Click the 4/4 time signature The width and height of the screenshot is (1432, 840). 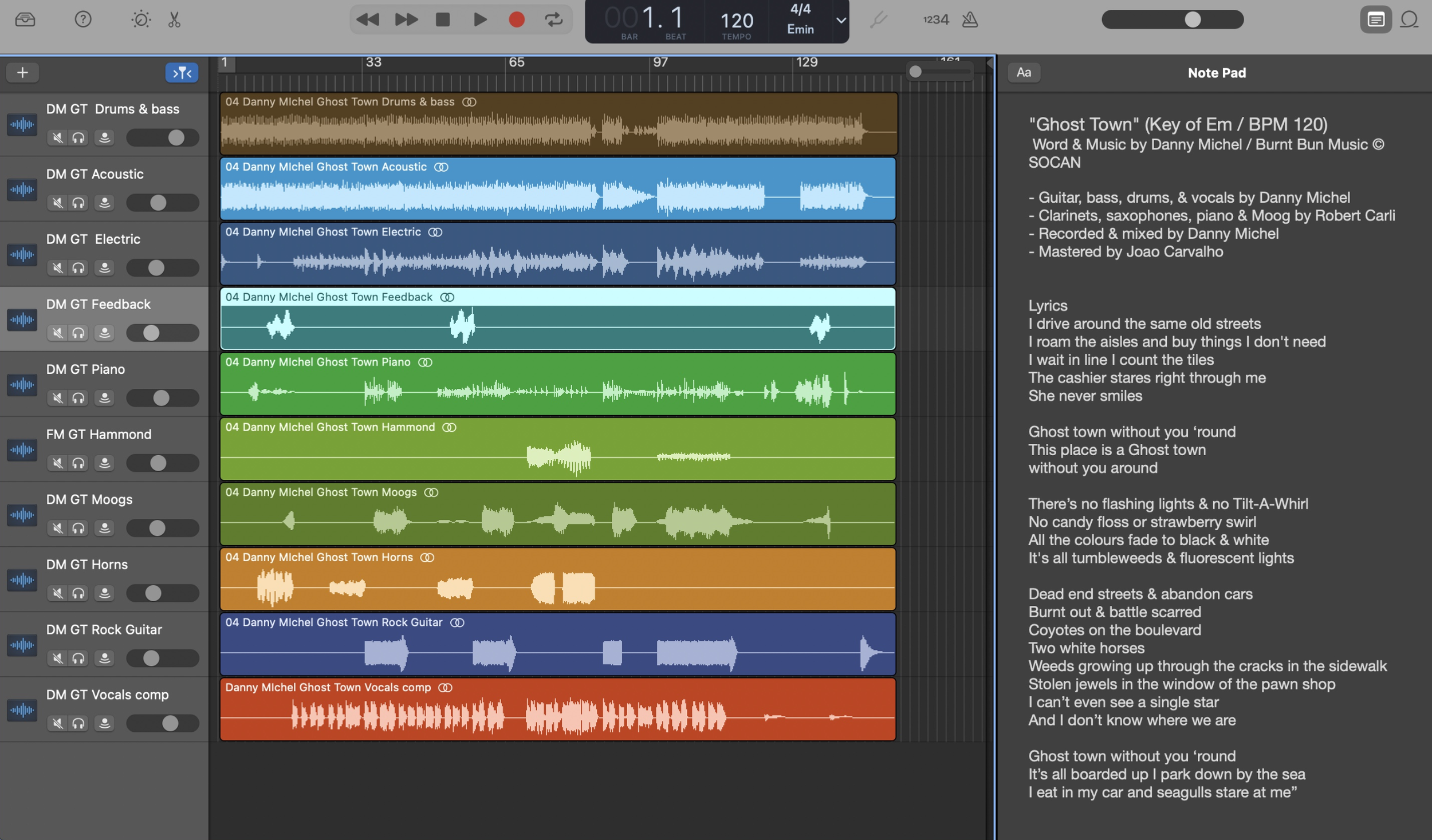tap(800, 9)
